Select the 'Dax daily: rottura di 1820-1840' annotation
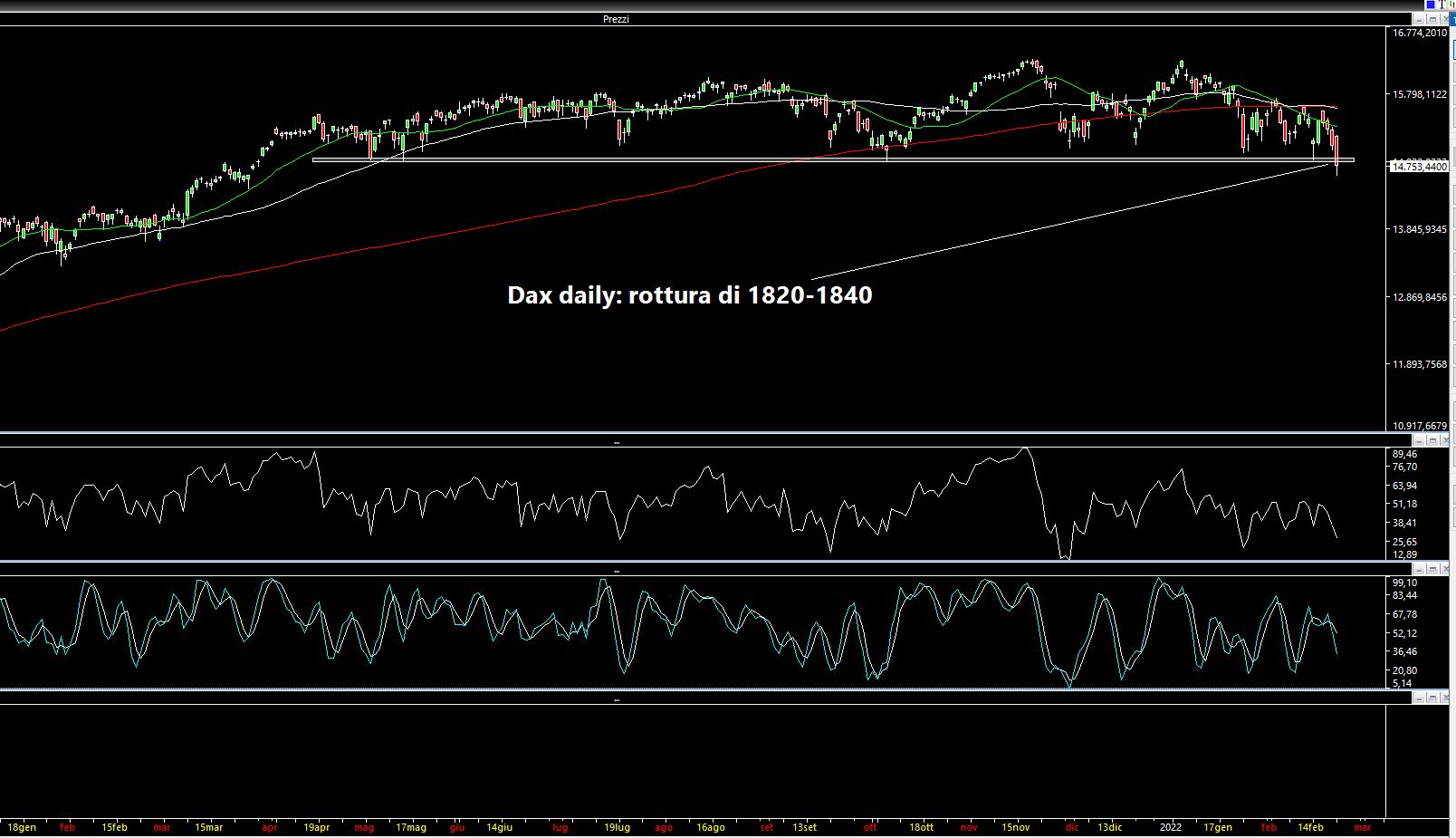The height and width of the screenshot is (838, 1456). tap(690, 295)
